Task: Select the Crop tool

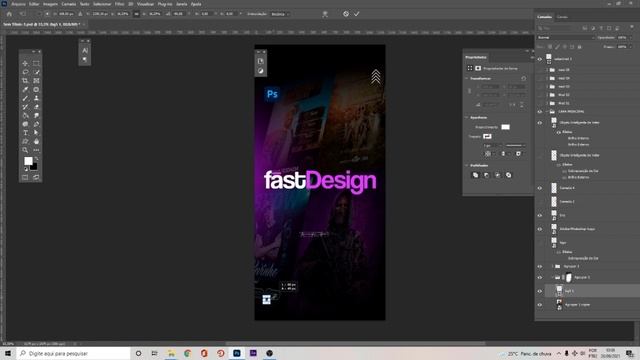Action: point(25,81)
